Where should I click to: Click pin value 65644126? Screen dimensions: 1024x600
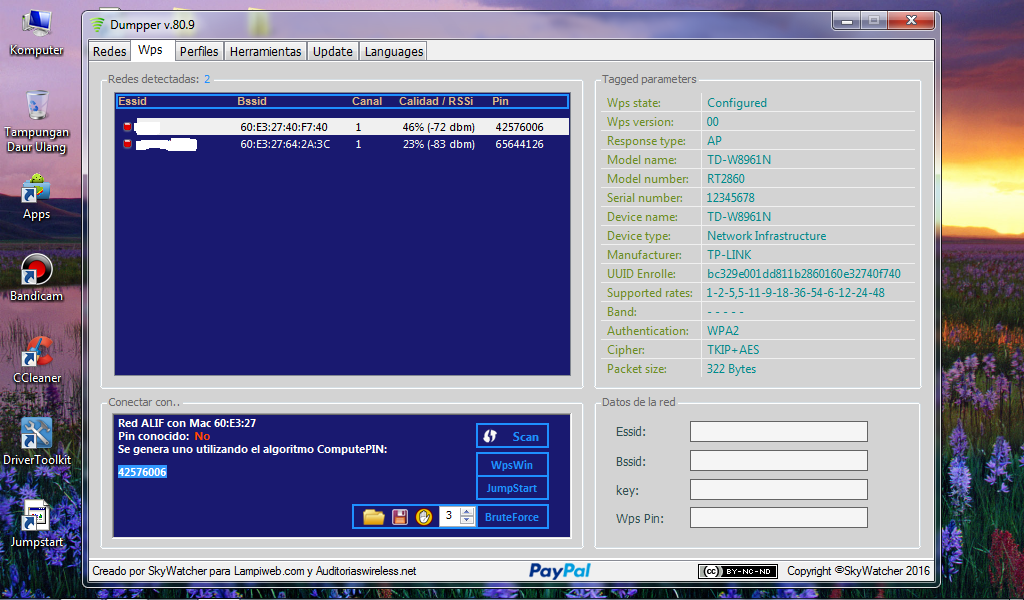click(519, 144)
